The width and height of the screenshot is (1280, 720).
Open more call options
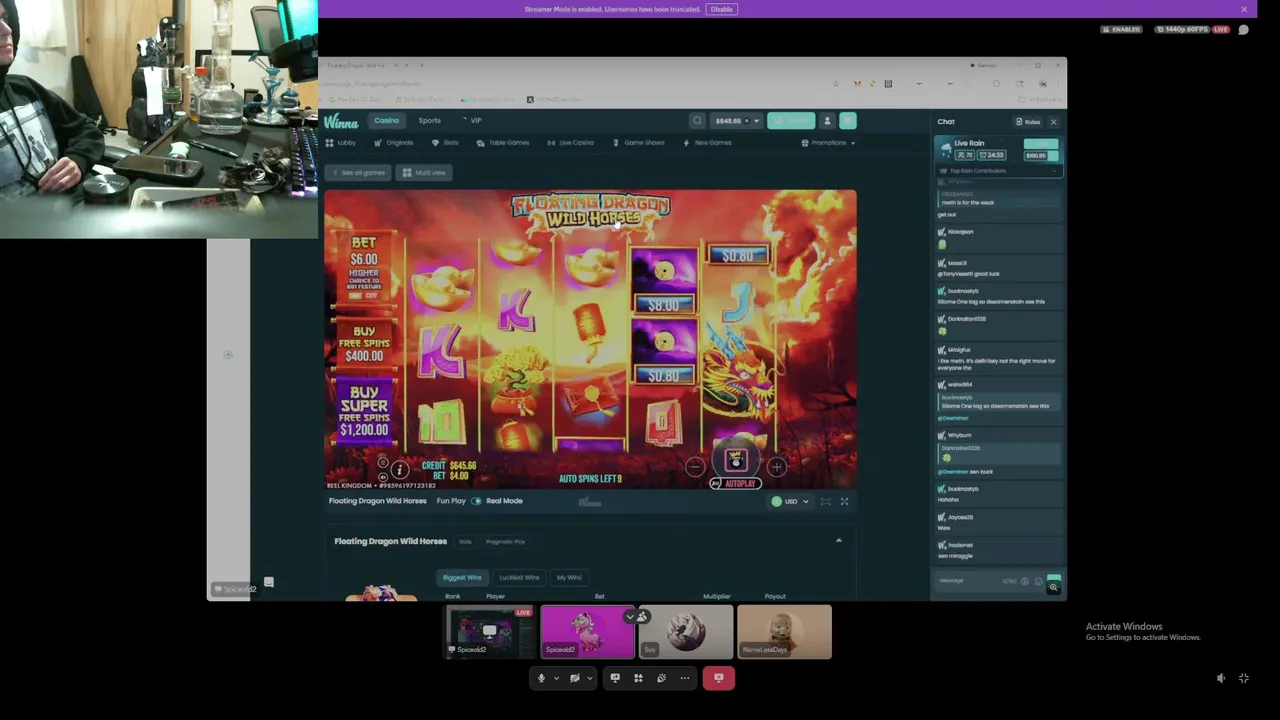[685, 678]
